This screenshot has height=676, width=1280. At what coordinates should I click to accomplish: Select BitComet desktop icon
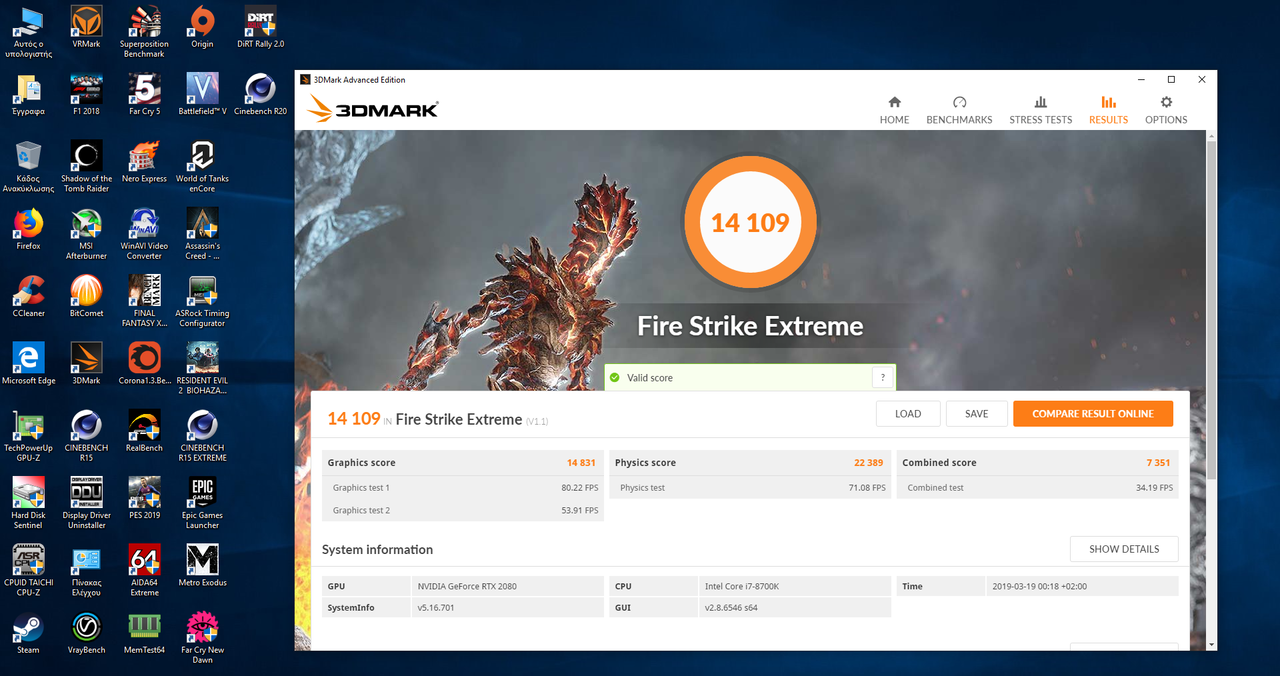click(x=86, y=296)
